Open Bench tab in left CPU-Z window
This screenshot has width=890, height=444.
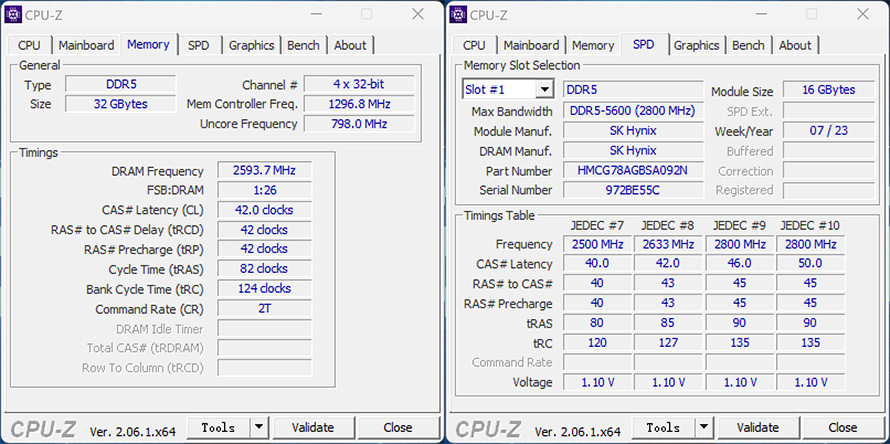(x=304, y=45)
